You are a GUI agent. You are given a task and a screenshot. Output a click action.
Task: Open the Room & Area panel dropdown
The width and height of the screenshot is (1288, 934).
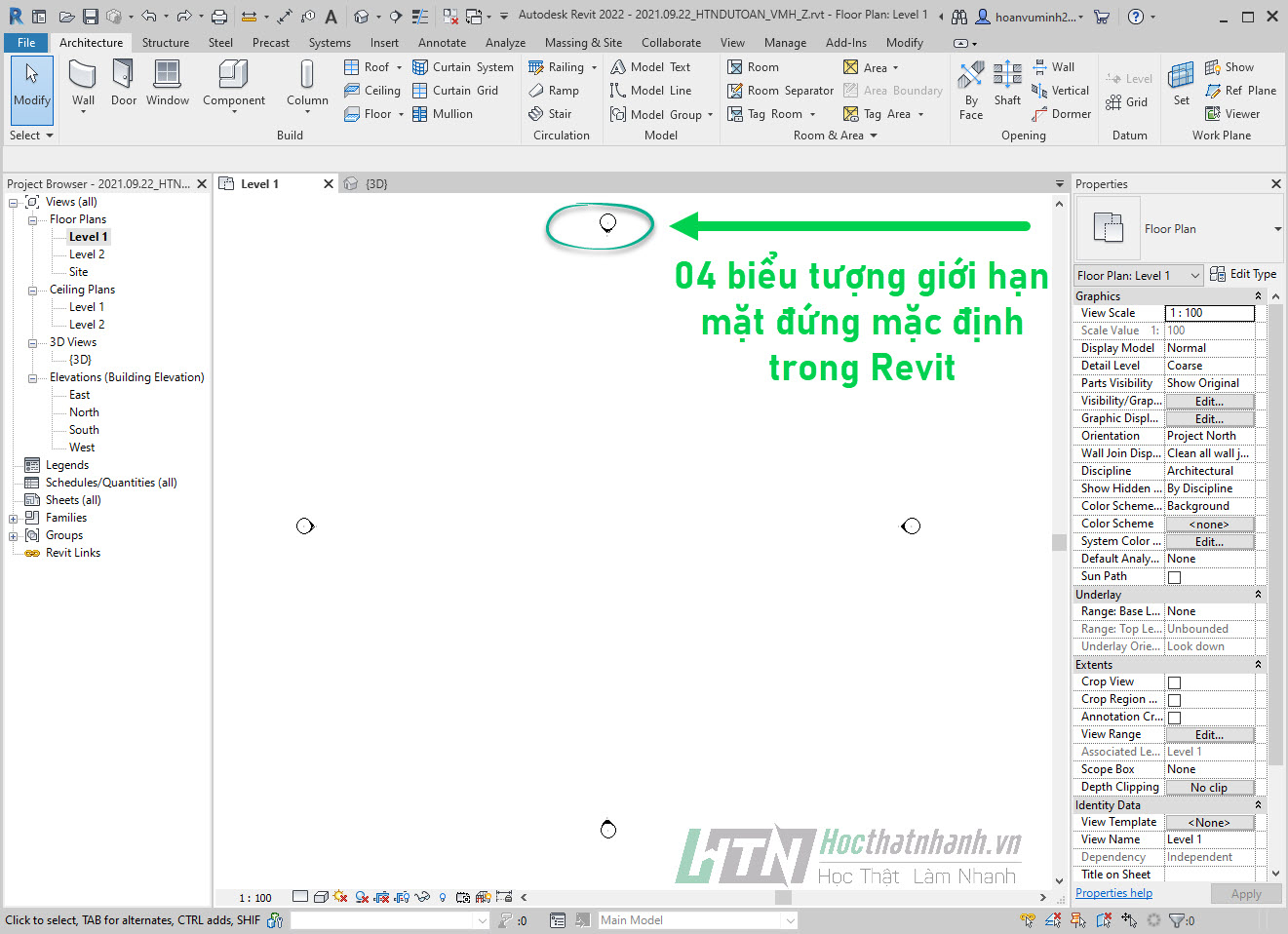point(835,136)
